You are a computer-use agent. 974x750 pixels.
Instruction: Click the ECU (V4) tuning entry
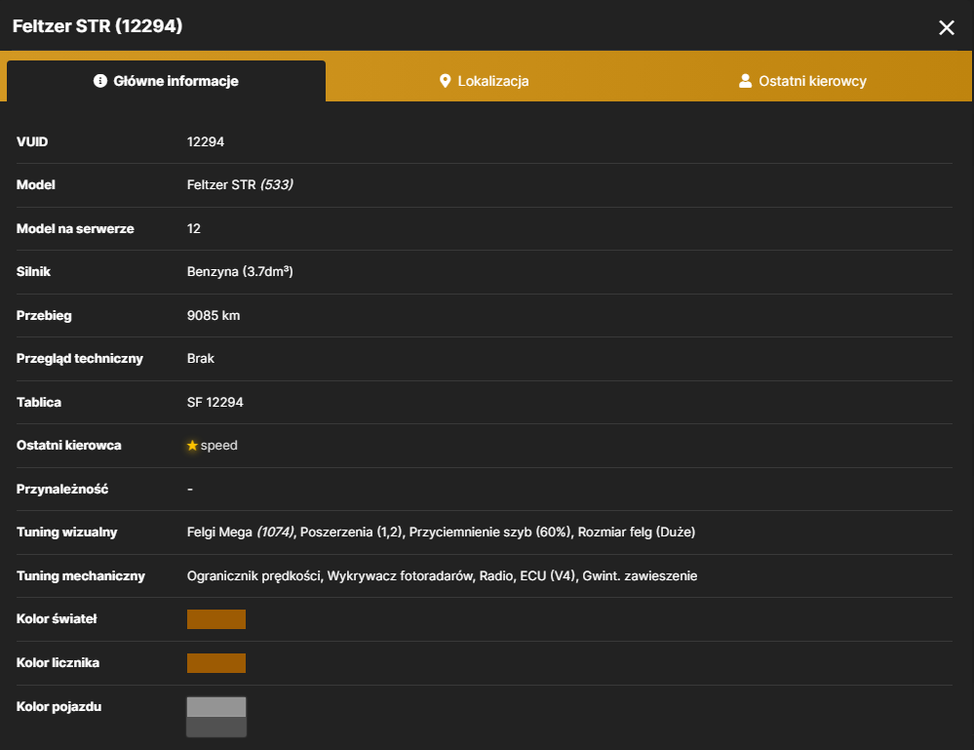tap(548, 576)
